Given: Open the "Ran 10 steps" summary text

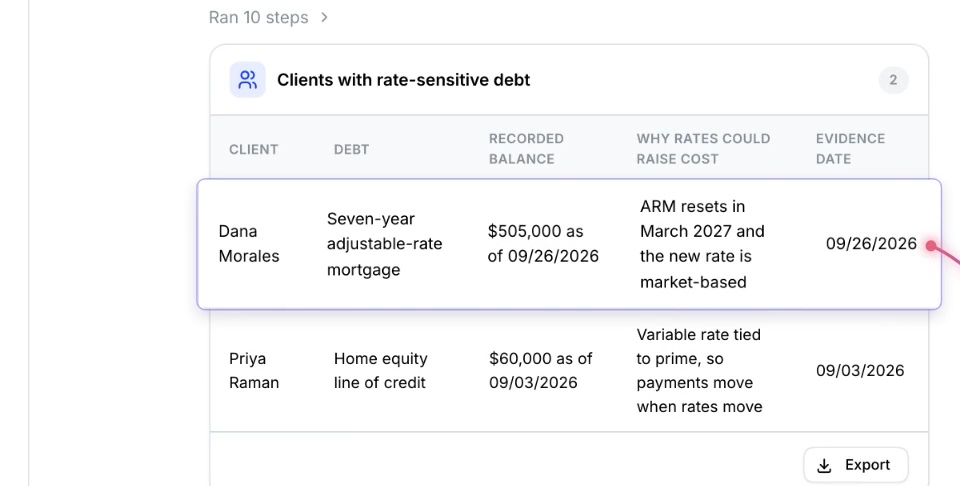Looking at the screenshot, I should [258, 18].
